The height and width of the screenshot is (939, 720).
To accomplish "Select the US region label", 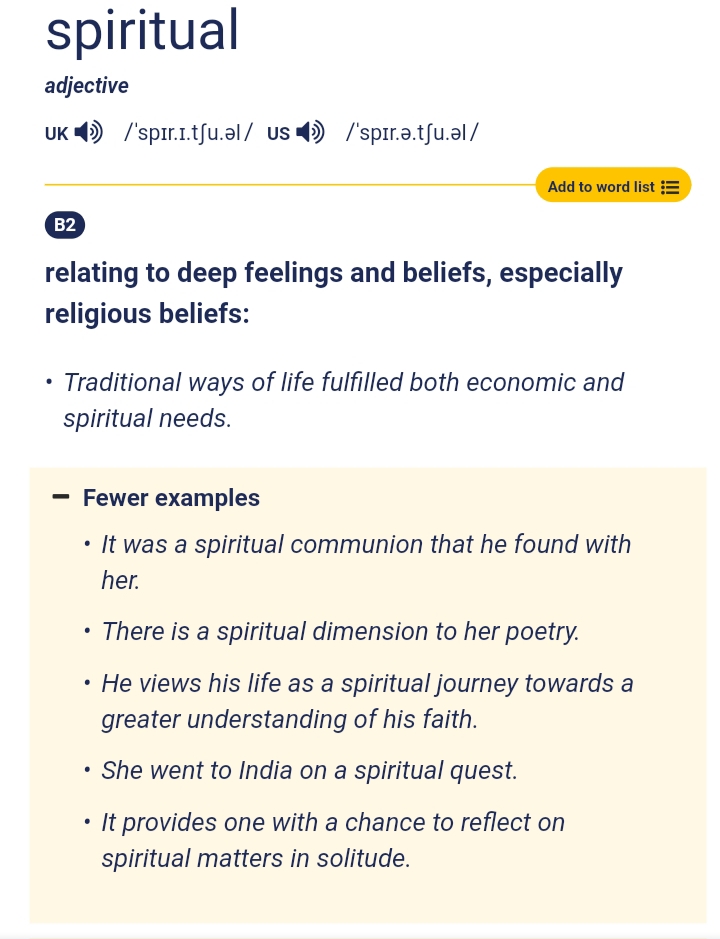I will (278, 133).
